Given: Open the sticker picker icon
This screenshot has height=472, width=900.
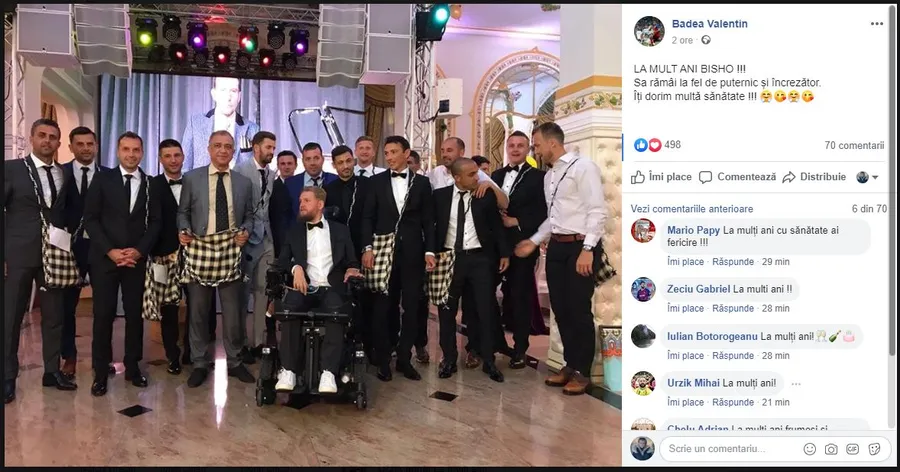Looking at the screenshot, I should point(874,448).
